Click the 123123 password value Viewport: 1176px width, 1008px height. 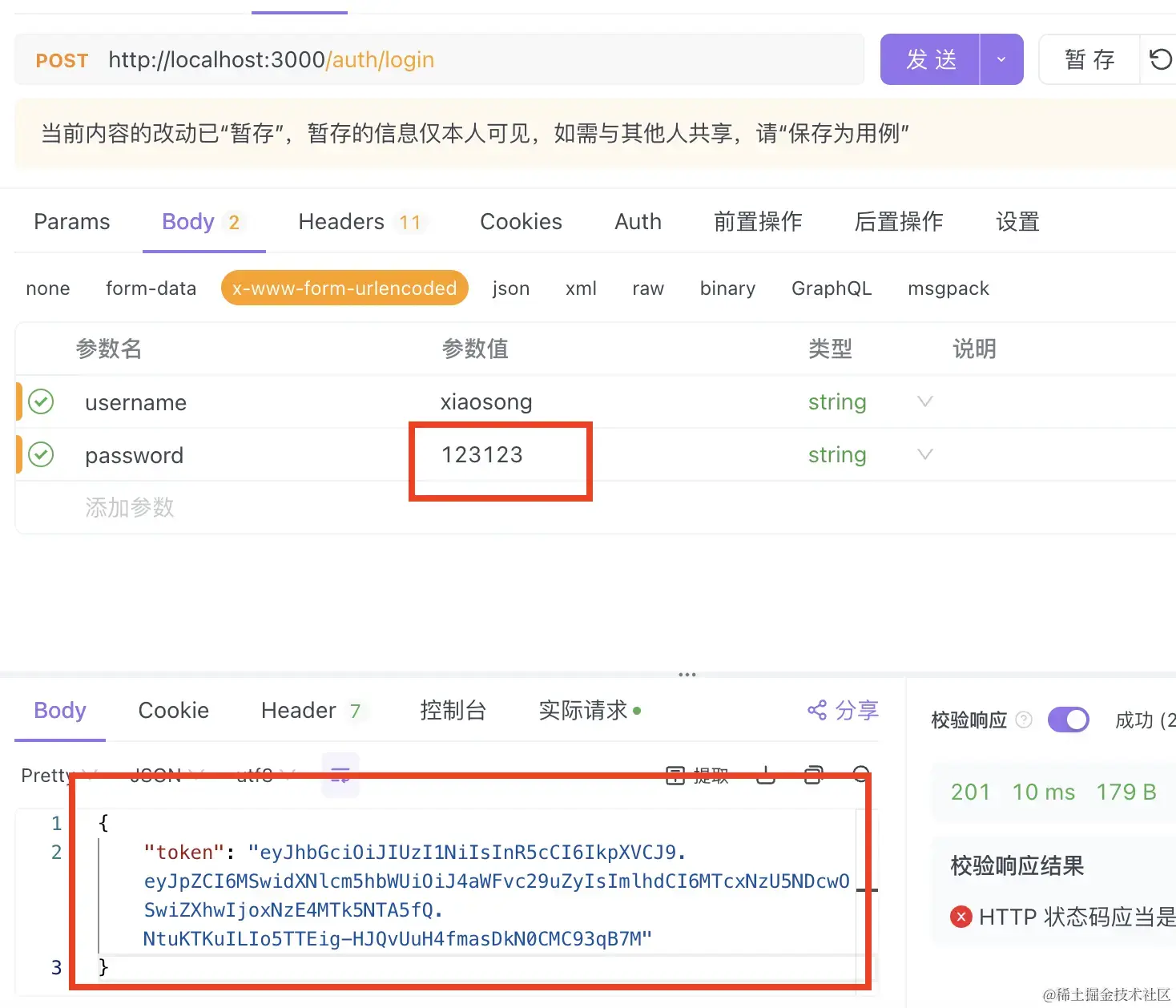click(482, 454)
